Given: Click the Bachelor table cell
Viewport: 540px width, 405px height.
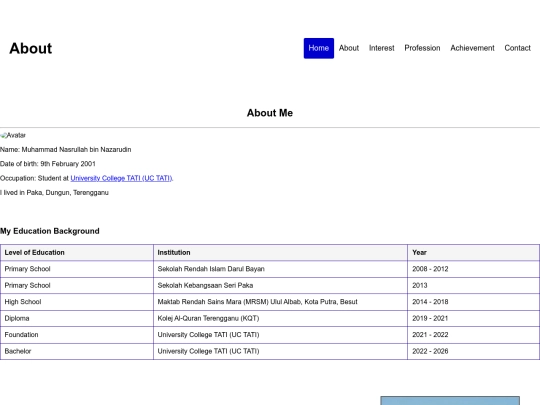Looking at the screenshot, I should click(77, 351).
